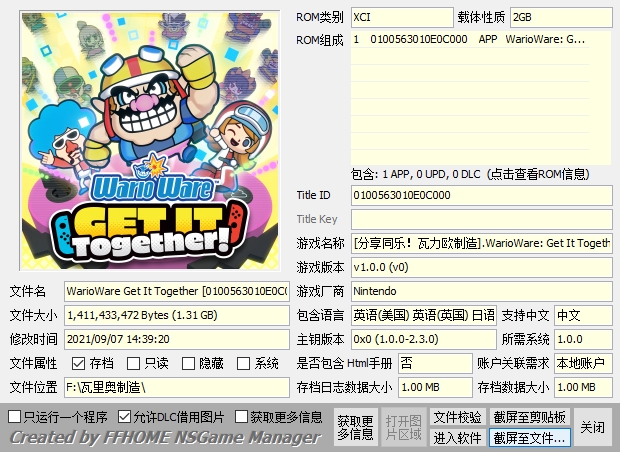This screenshot has height=452, width=620.
Task: Enable the 只读 read-only checkbox
Action: click(x=135, y=363)
